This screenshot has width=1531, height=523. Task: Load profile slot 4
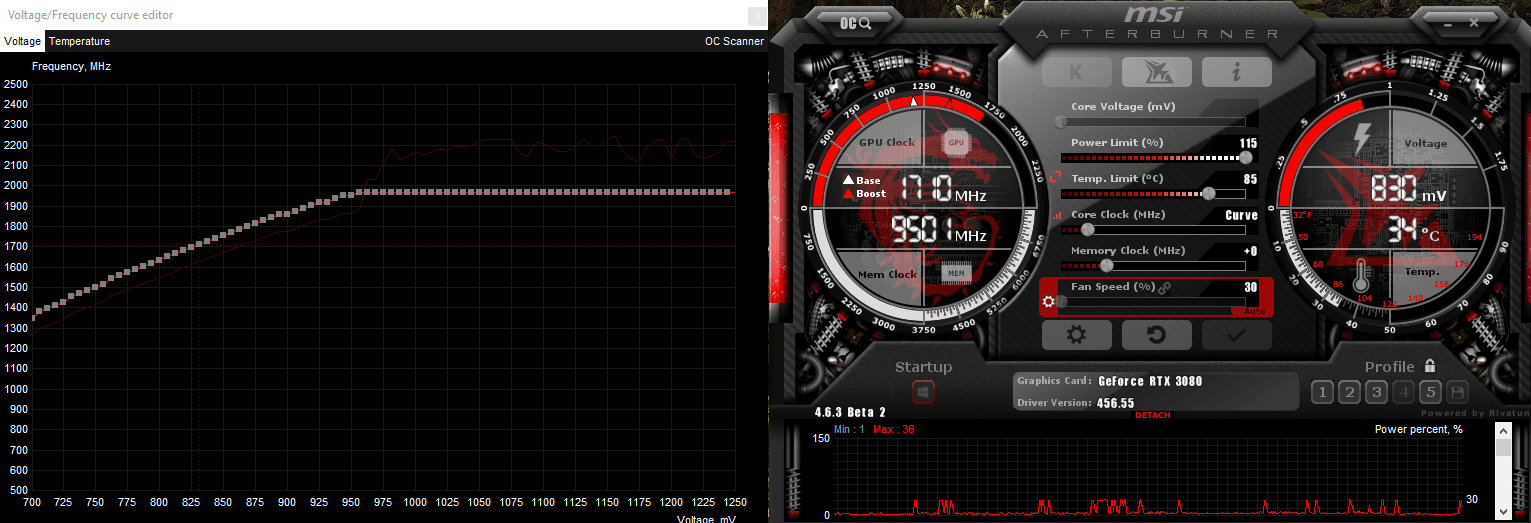(x=1404, y=392)
